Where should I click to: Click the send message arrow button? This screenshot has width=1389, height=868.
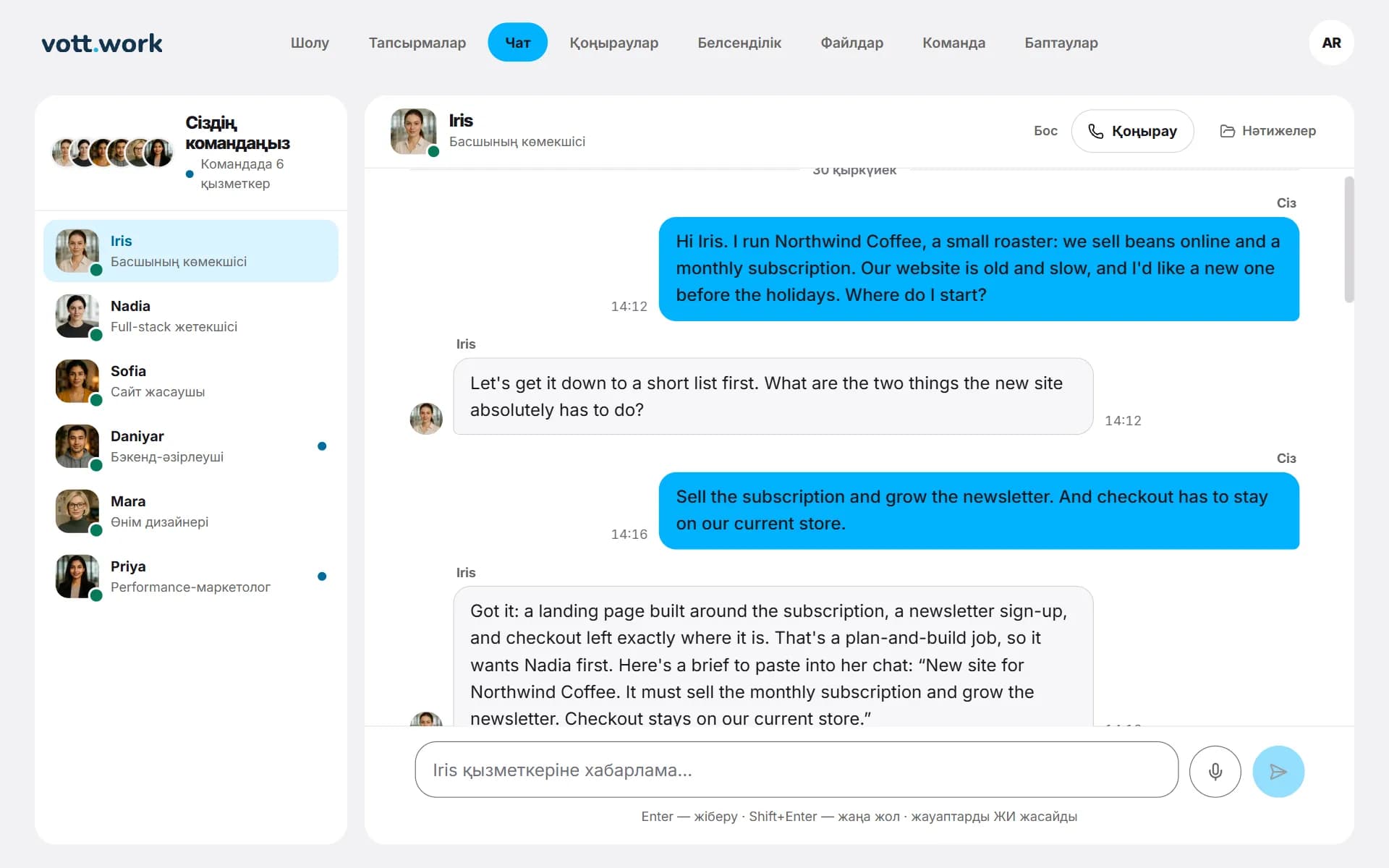click(1278, 771)
